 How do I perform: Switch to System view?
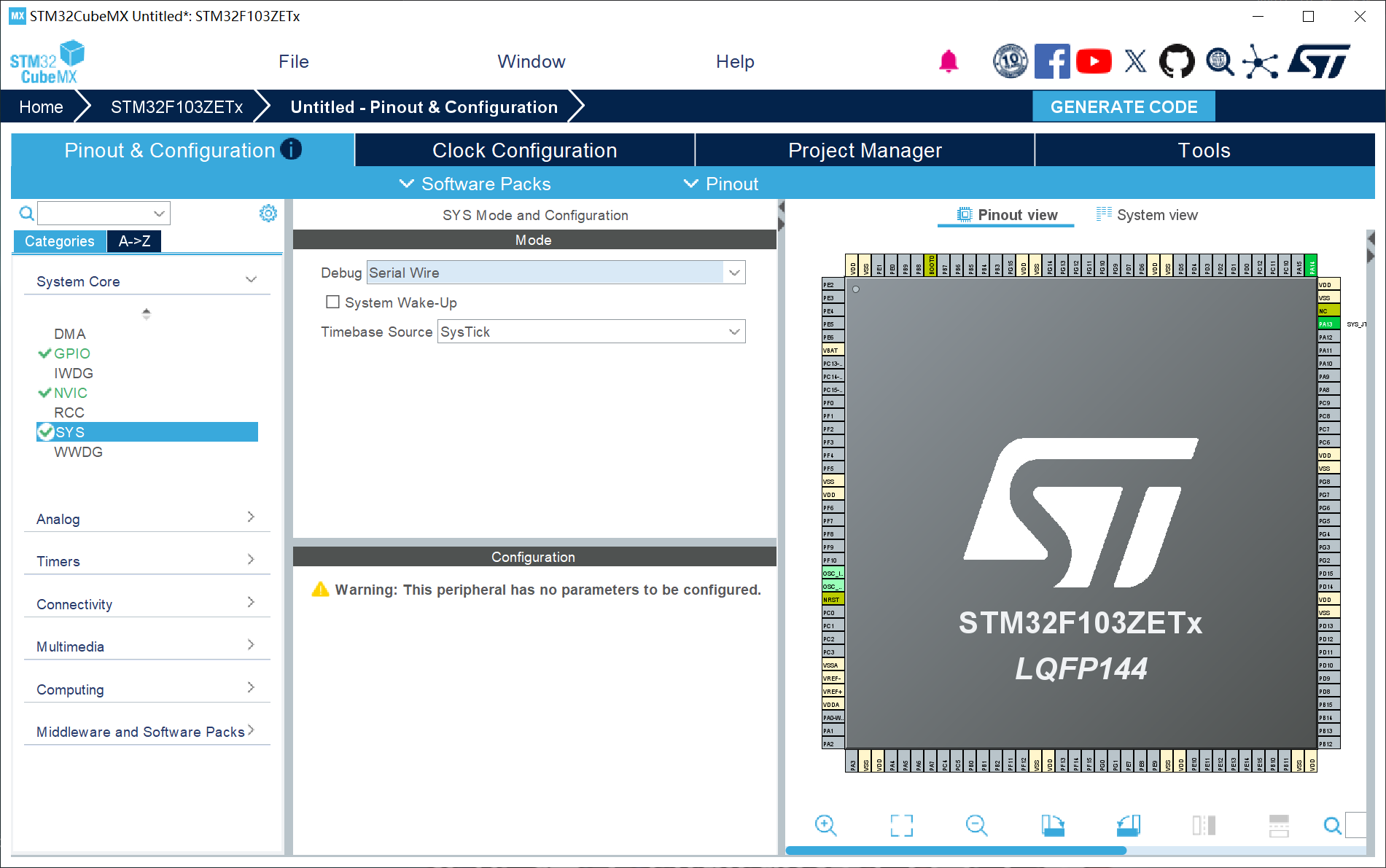point(1147,215)
